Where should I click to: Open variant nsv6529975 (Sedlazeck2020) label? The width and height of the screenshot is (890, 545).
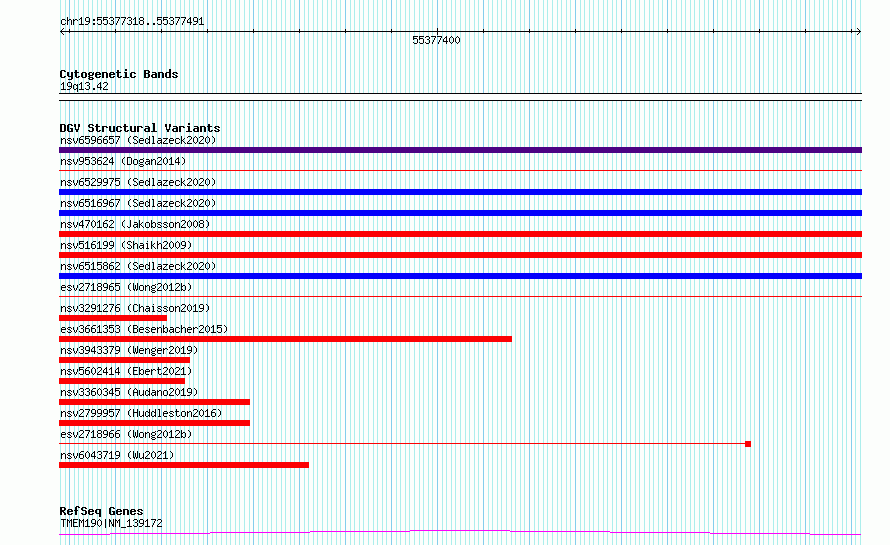[x=138, y=182]
